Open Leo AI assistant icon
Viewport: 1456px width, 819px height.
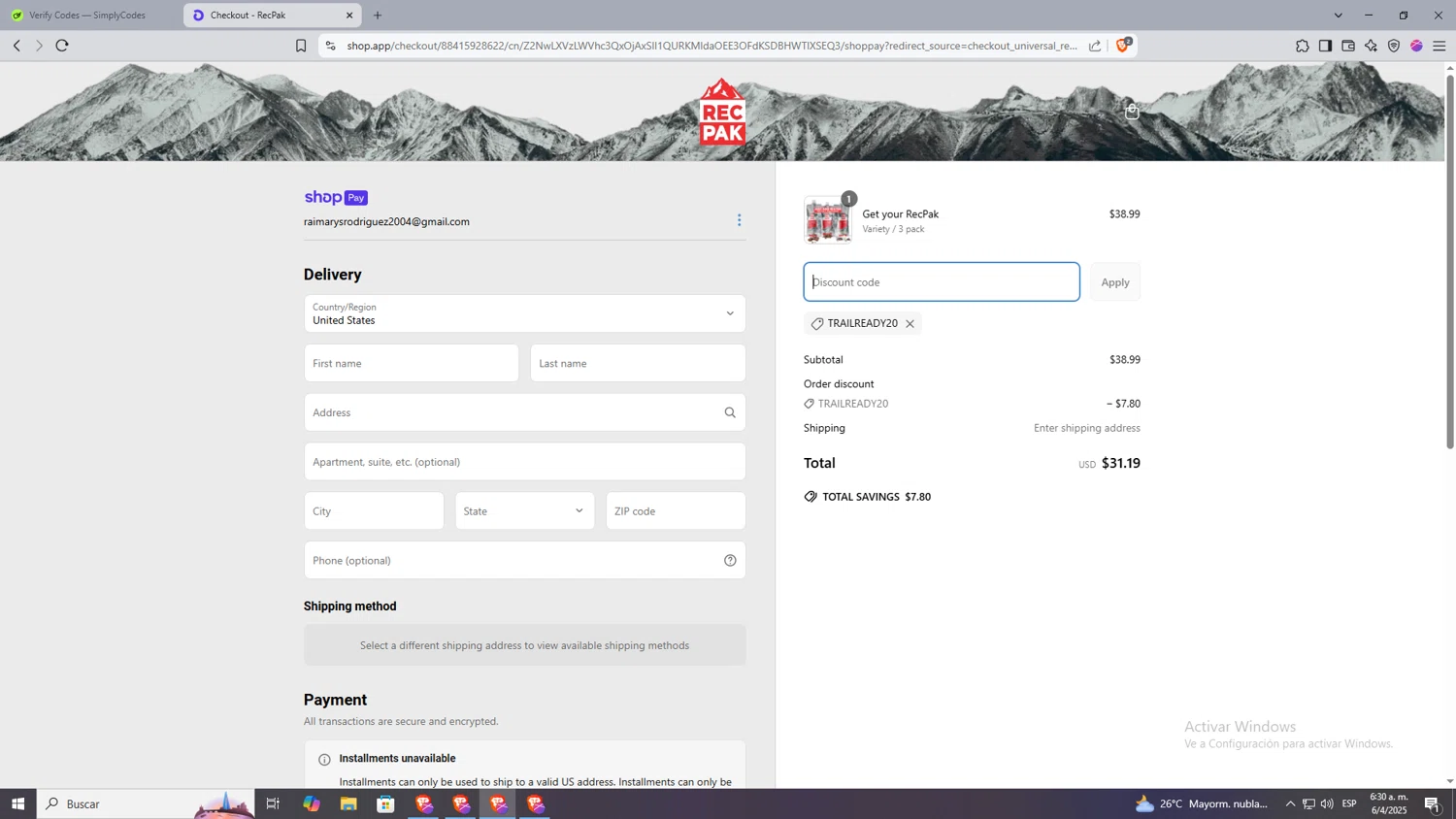click(x=1371, y=46)
